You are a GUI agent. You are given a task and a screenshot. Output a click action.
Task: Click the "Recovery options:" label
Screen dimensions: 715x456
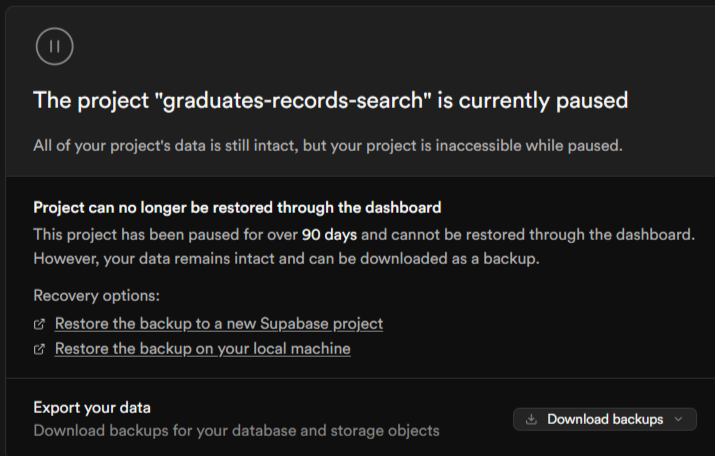(96, 296)
